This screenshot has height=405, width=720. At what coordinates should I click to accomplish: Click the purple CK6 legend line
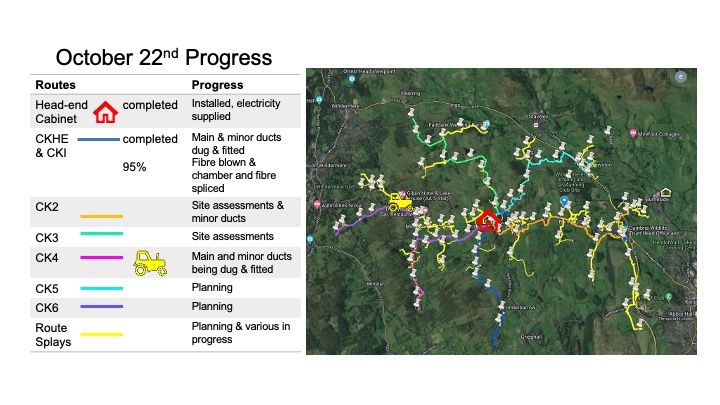coord(101,306)
